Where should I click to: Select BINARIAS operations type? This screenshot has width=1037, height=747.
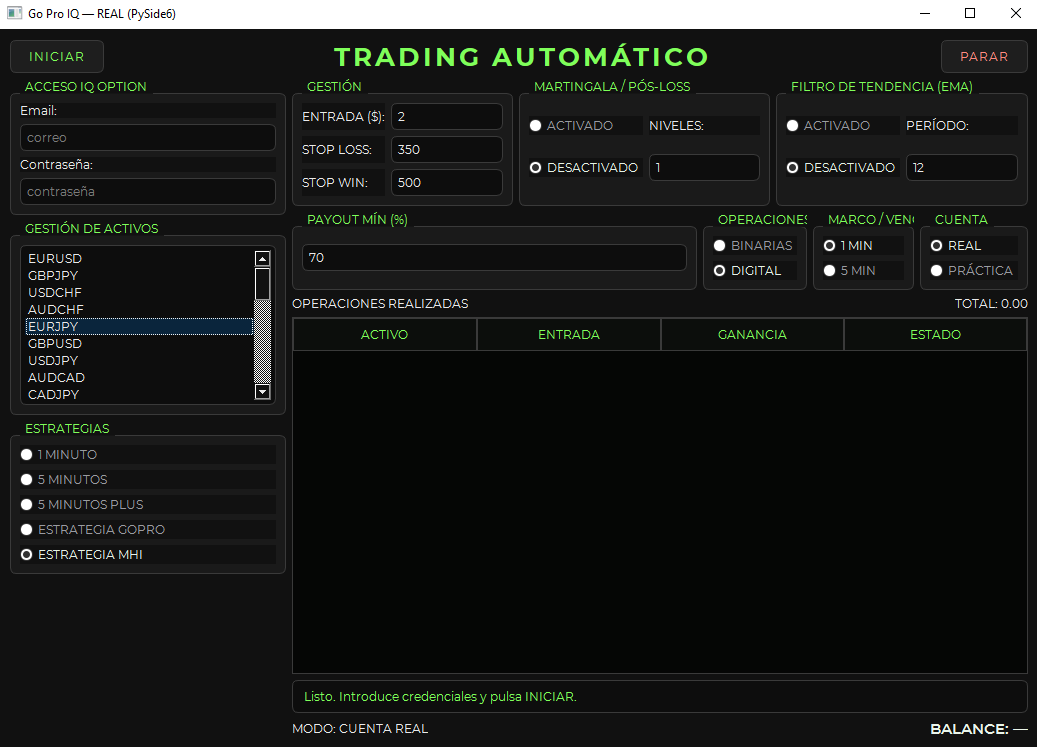[755, 246]
